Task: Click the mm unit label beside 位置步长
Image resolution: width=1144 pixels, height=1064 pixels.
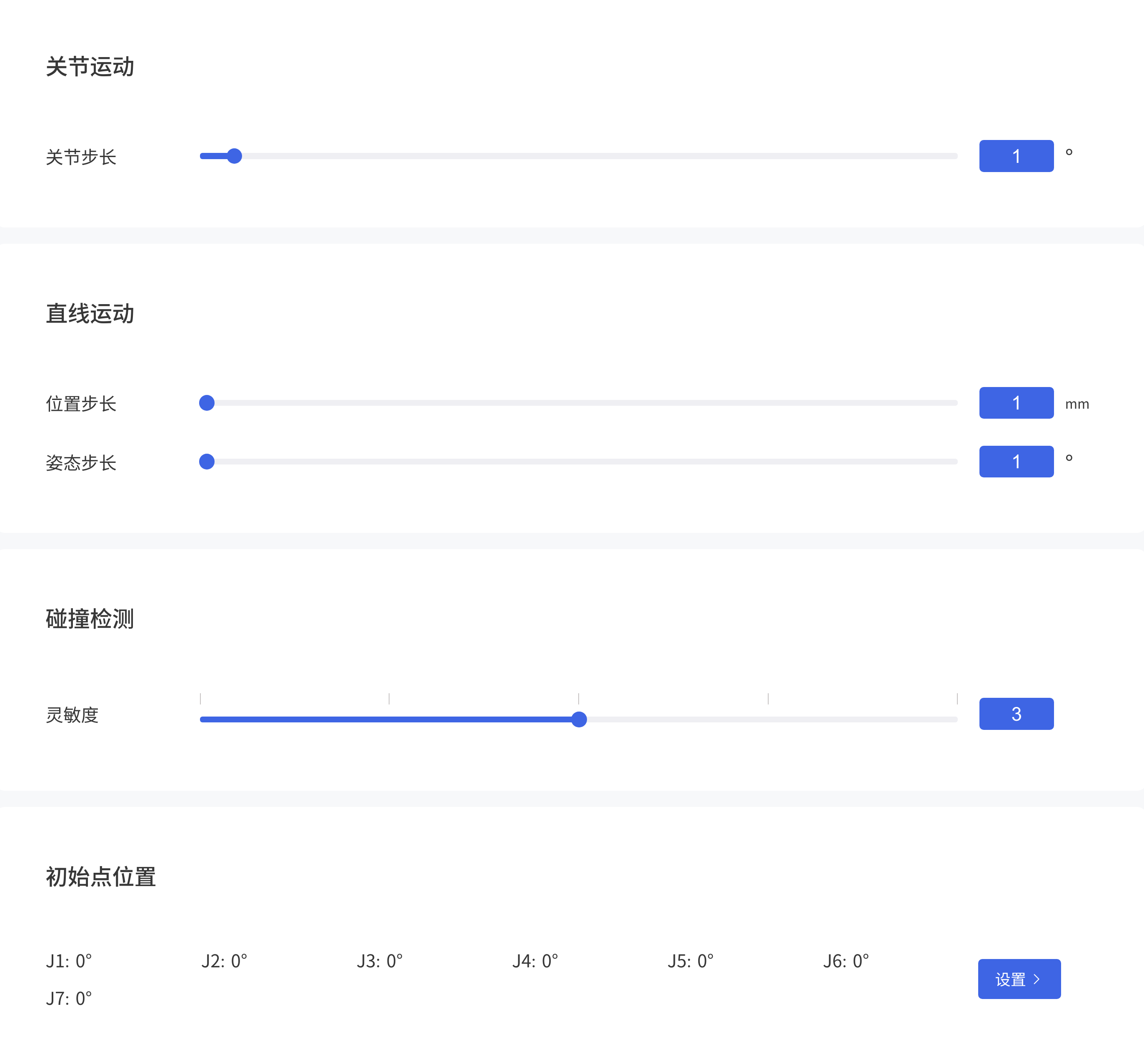Action: [1077, 405]
